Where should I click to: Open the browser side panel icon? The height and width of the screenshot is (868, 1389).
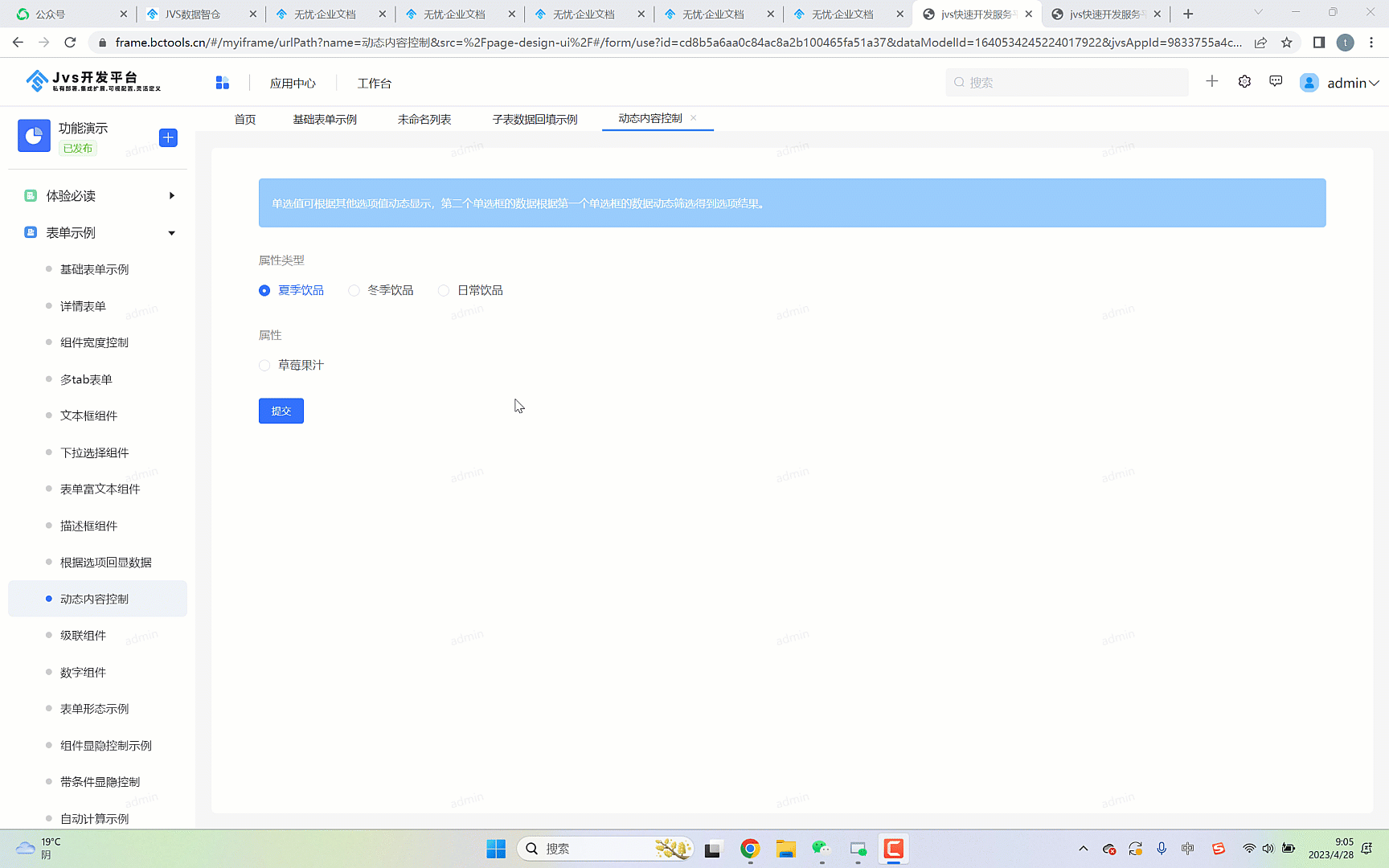pyautogui.click(x=1319, y=43)
